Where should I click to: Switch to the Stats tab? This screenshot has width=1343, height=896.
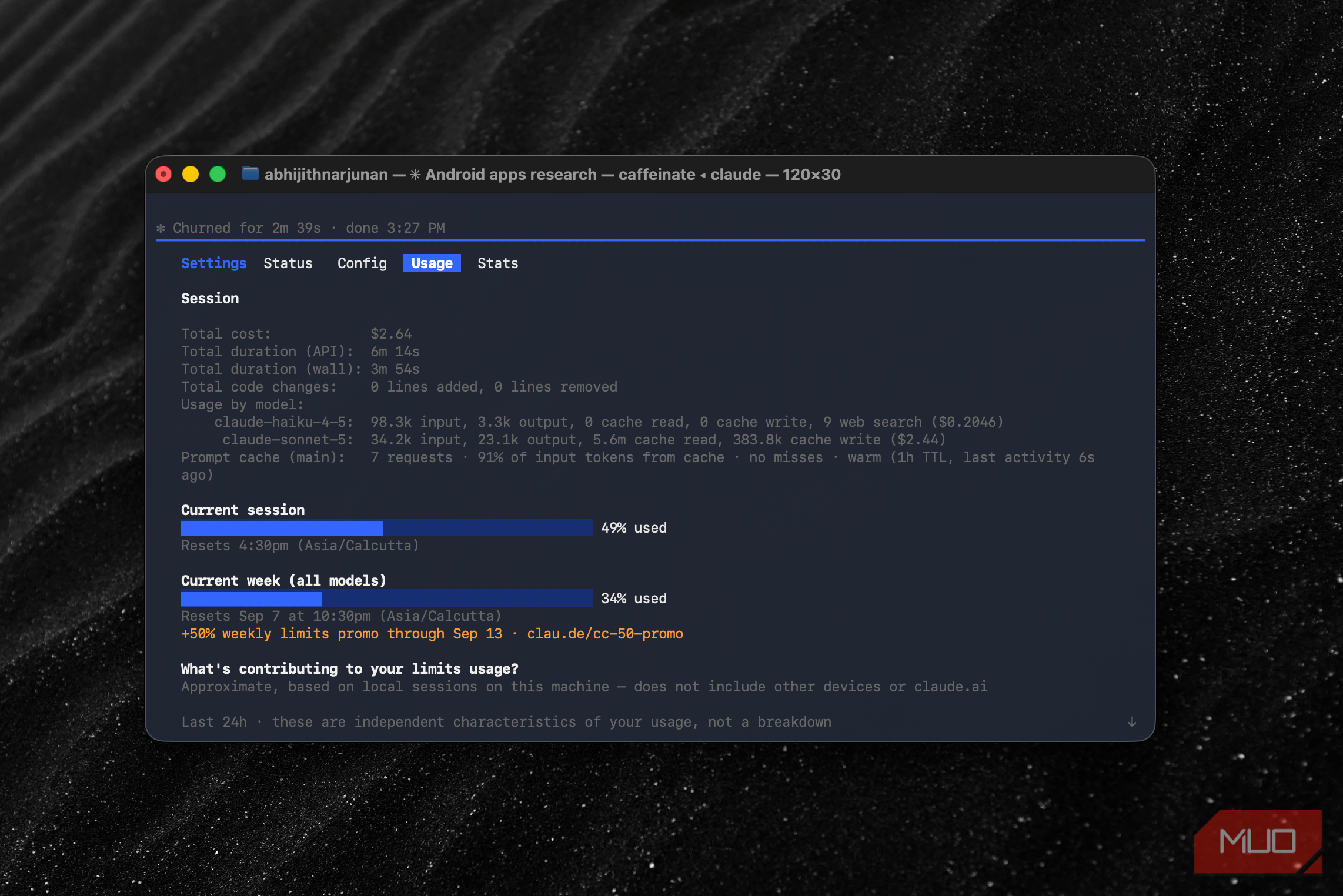point(498,263)
